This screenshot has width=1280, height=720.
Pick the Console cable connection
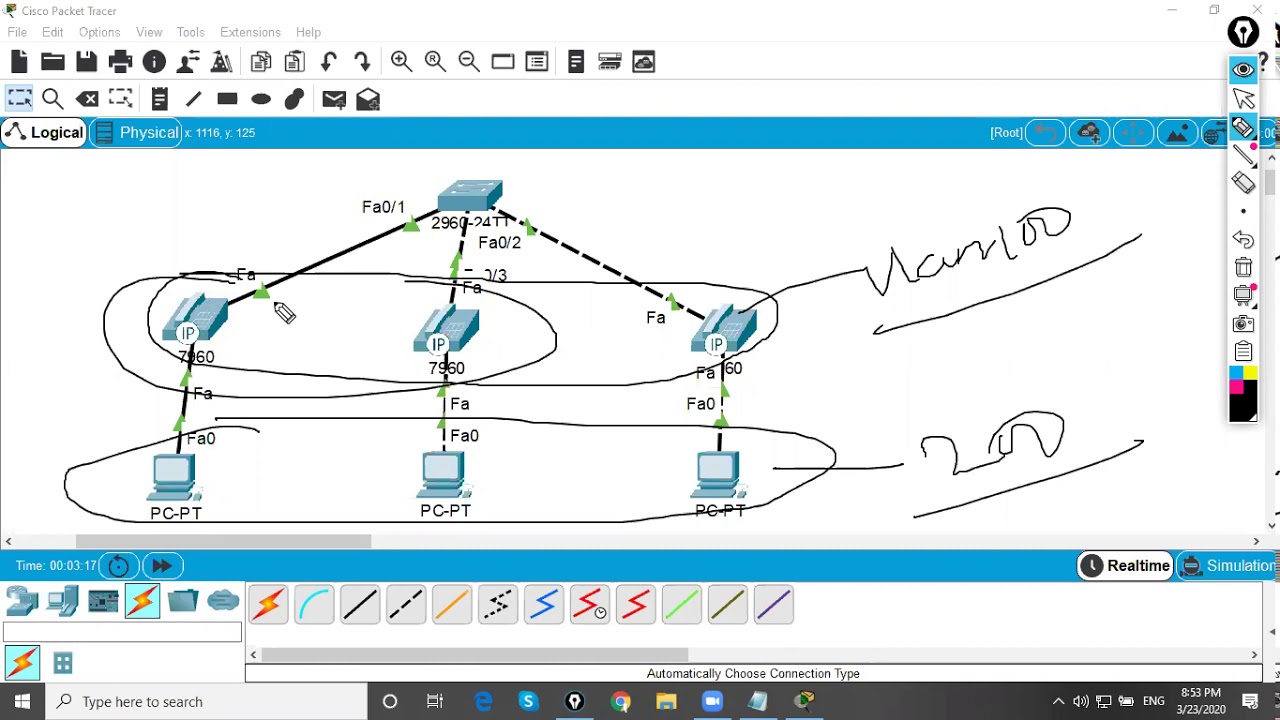coord(314,604)
